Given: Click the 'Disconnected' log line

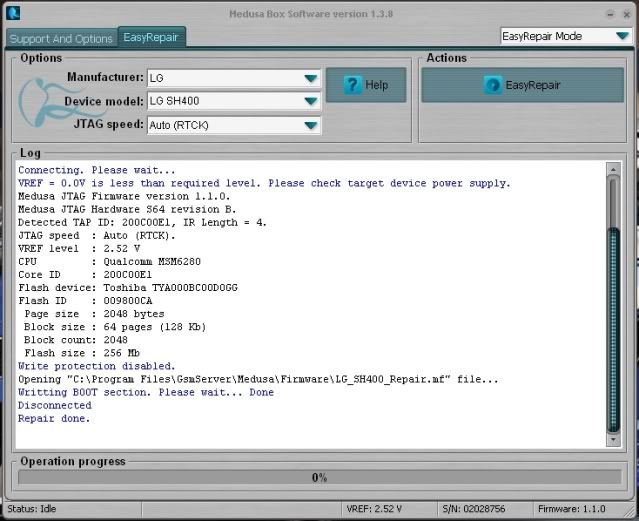Looking at the screenshot, I should [55, 405].
